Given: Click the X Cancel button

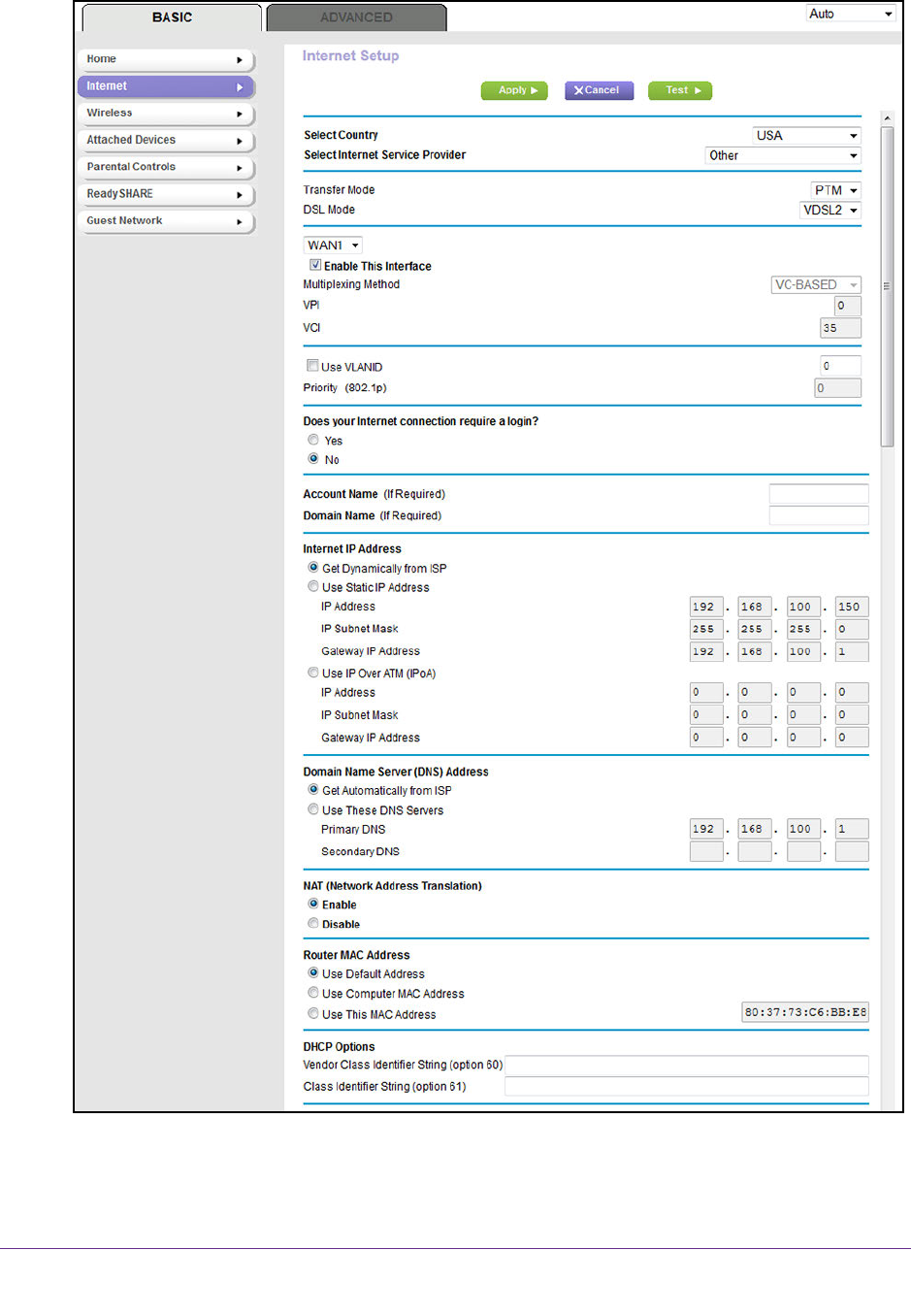Looking at the screenshot, I should click(x=599, y=90).
